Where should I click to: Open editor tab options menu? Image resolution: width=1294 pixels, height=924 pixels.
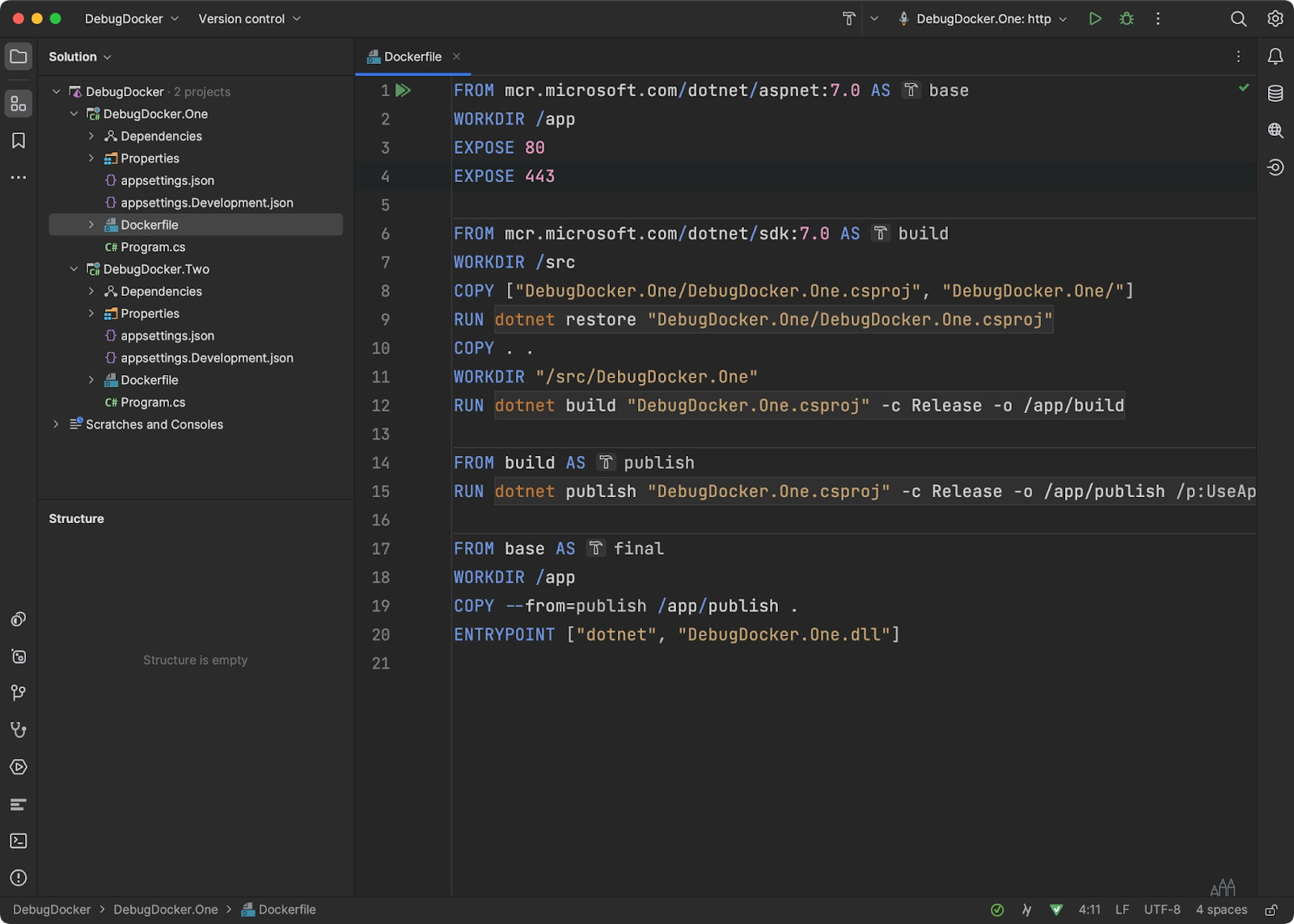[x=1238, y=57]
